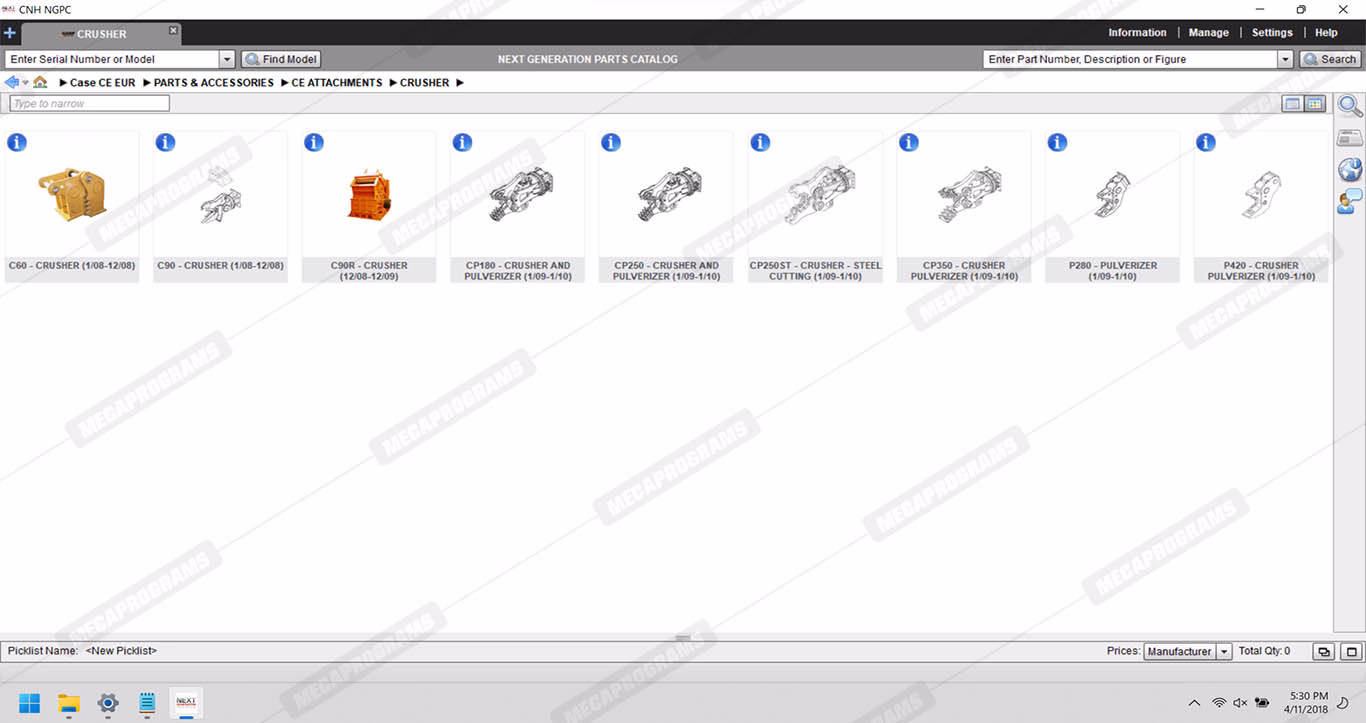Click the newspaper icon in right sidebar
1366x723 pixels.
(1350, 138)
